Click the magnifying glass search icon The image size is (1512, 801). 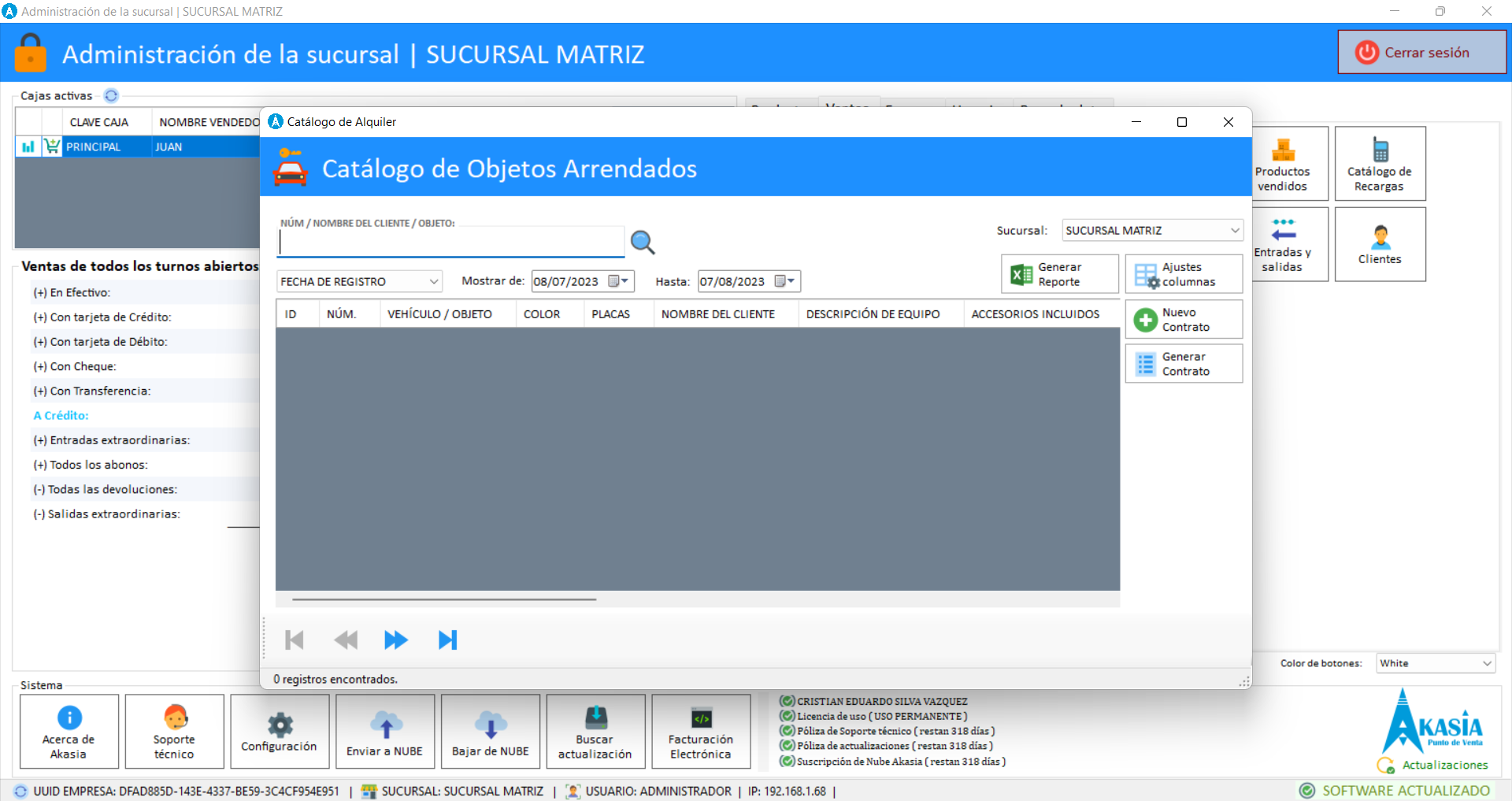(x=643, y=243)
